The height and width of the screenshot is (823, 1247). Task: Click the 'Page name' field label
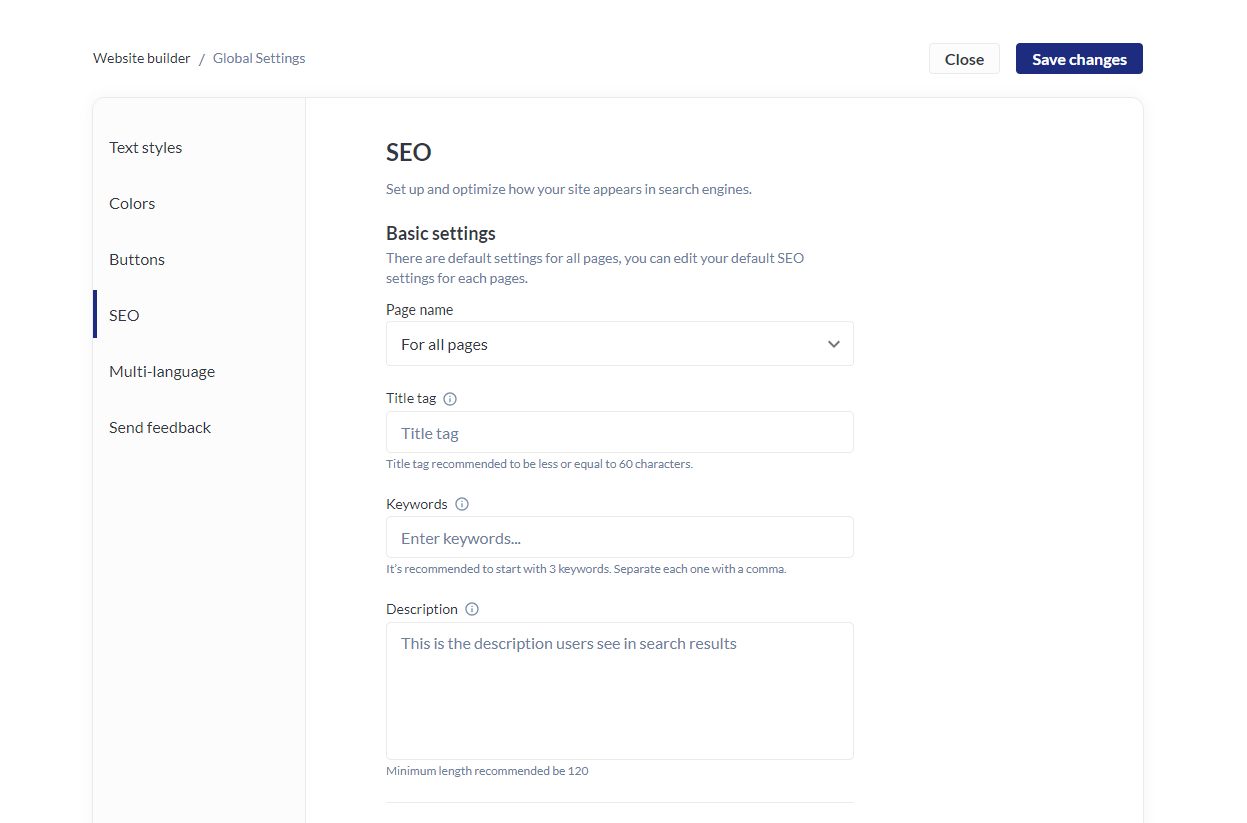pyautogui.click(x=419, y=310)
